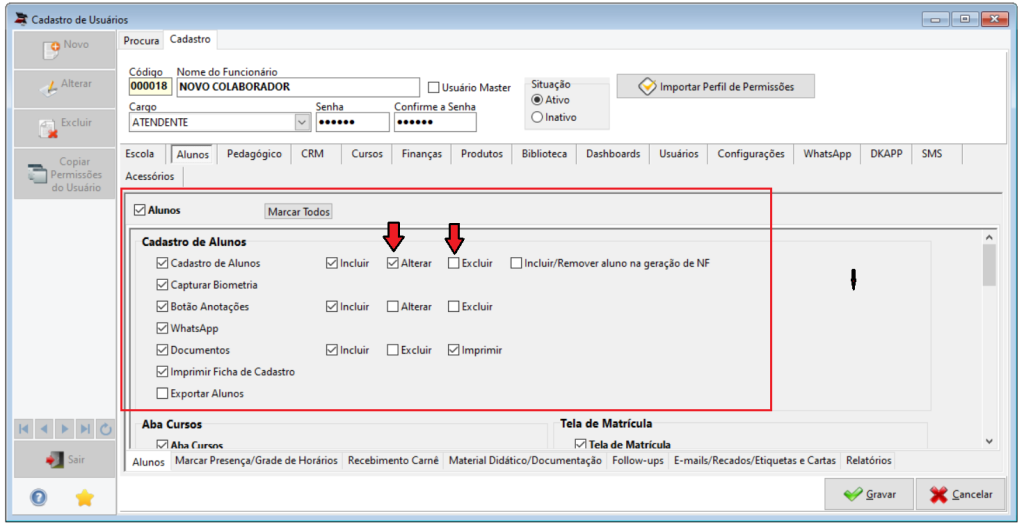Viewport: 1024px width, 528px height.
Task: Toggle Excluir for Documentos
Action: [392, 350]
